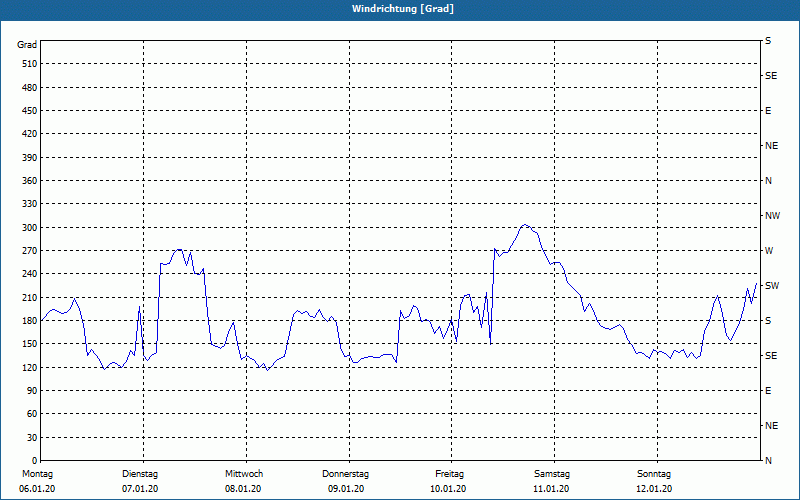Select the y-axis value 240
The height and width of the screenshot is (500, 800).
click(29, 274)
